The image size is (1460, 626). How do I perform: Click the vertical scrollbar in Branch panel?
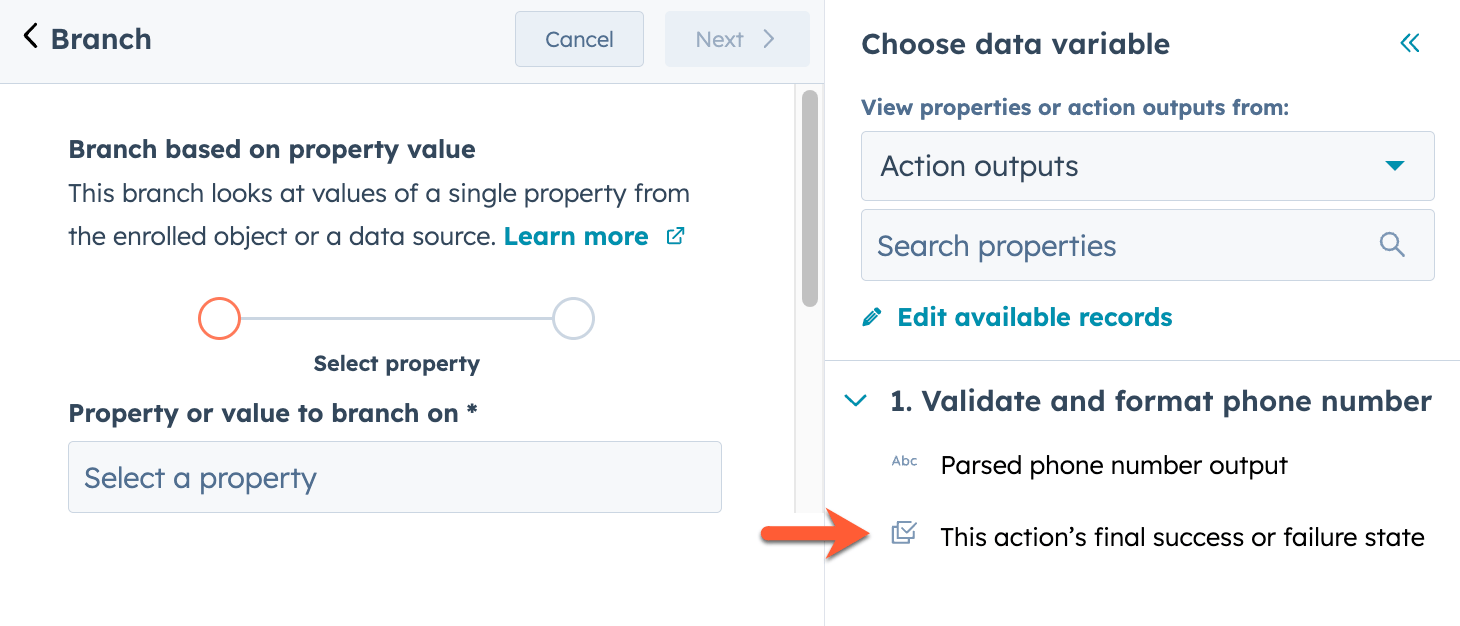(x=810, y=198)
